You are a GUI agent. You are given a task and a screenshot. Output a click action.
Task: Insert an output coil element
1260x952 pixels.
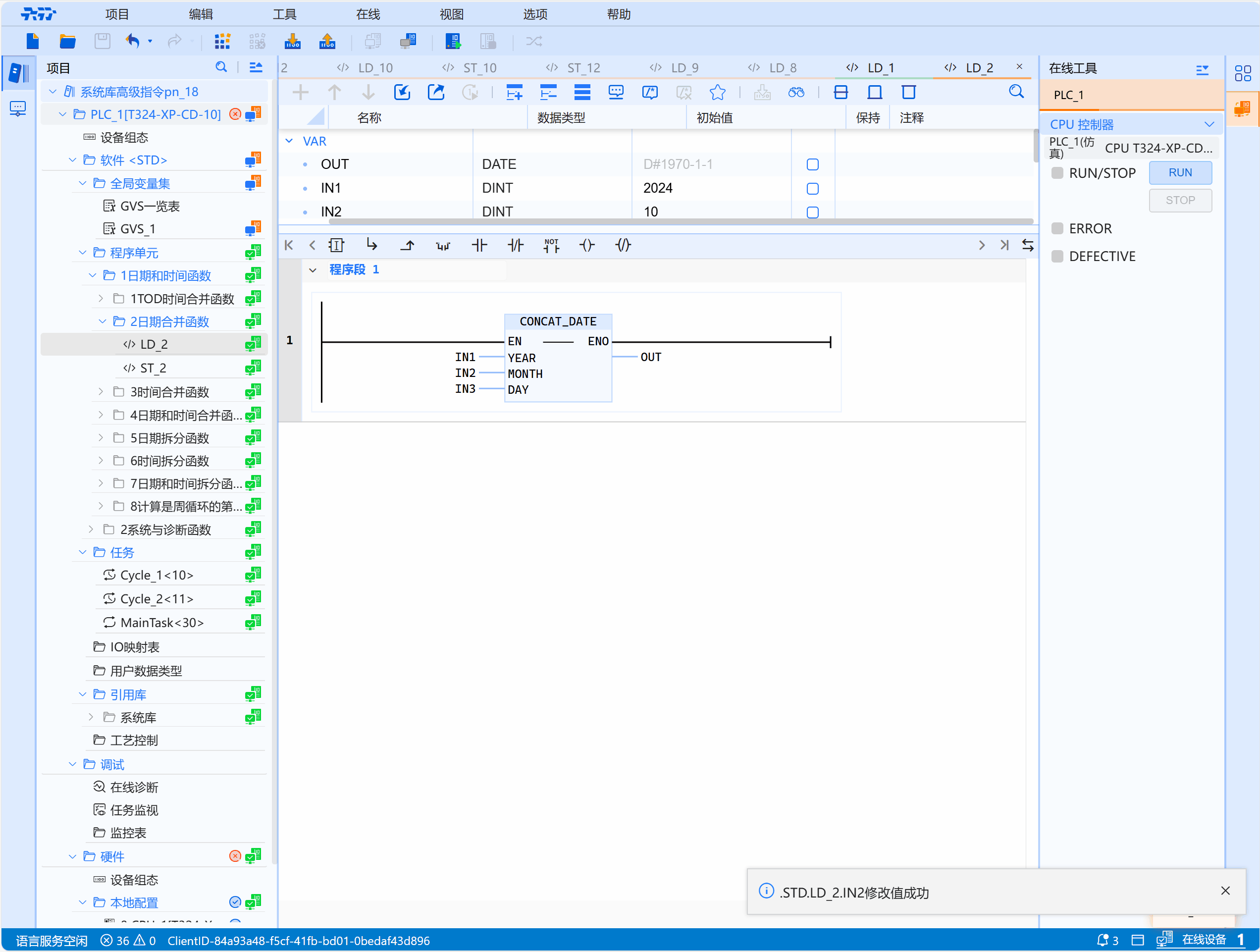click(587, 245)
